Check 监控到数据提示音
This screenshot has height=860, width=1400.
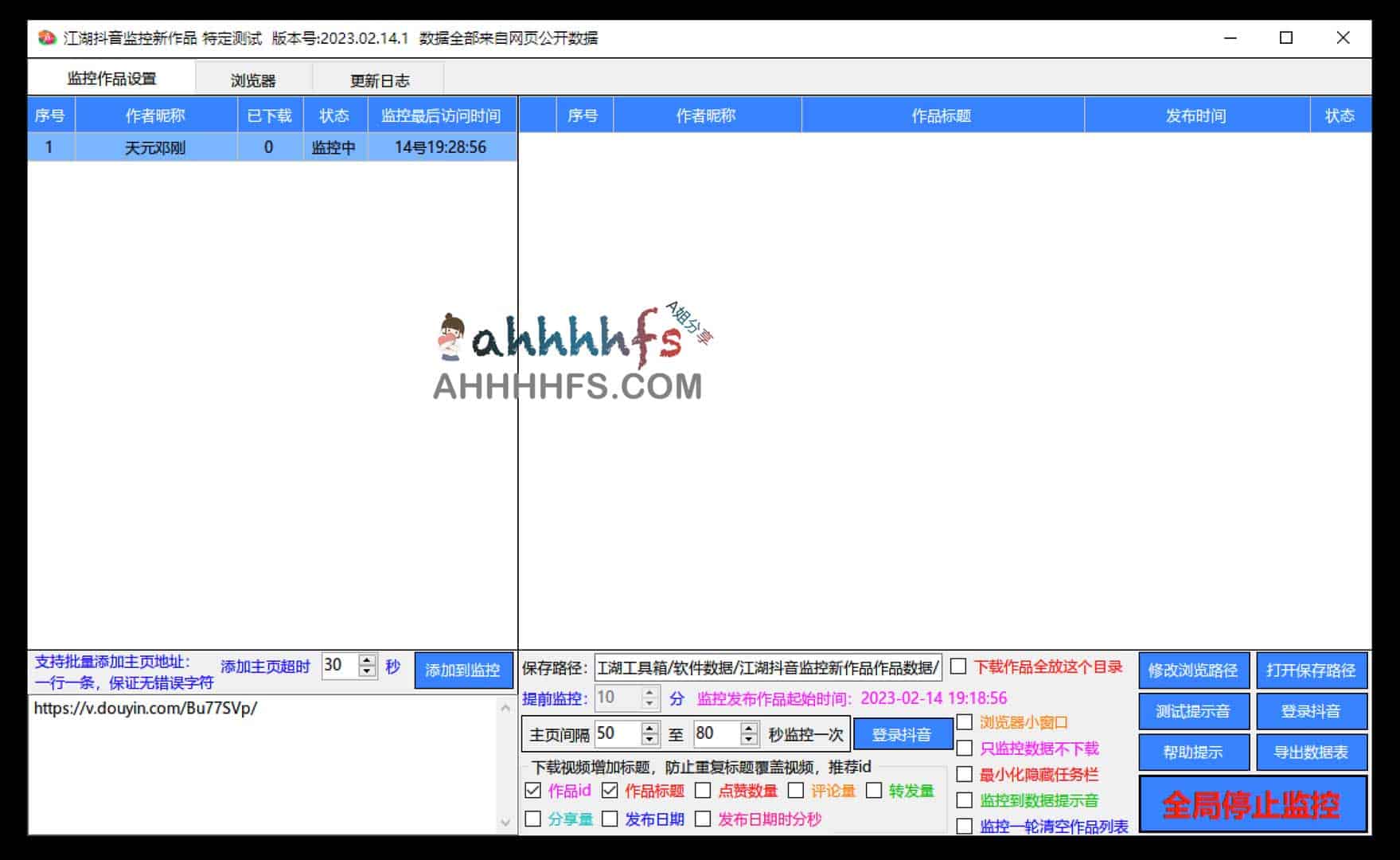[964, 799]
